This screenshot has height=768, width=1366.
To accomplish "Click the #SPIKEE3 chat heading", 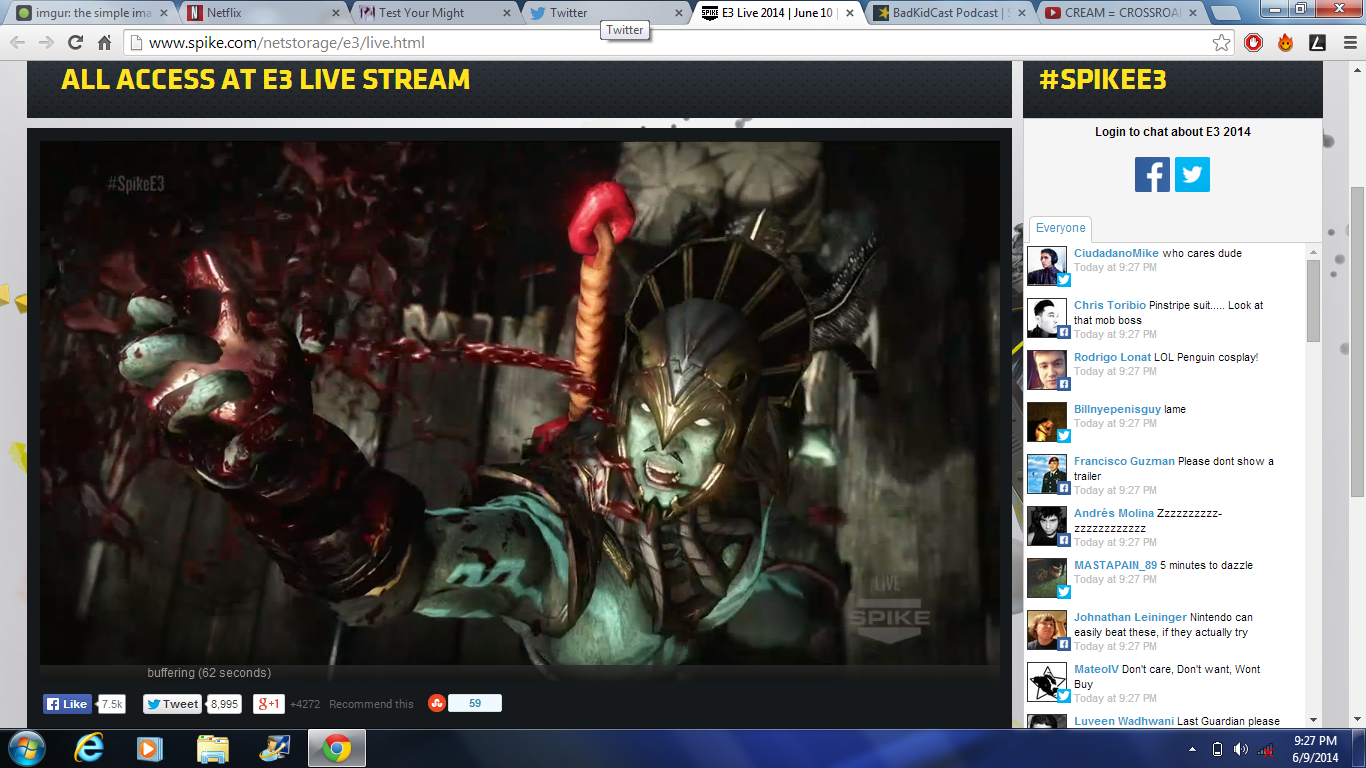I will (1103, 80).
